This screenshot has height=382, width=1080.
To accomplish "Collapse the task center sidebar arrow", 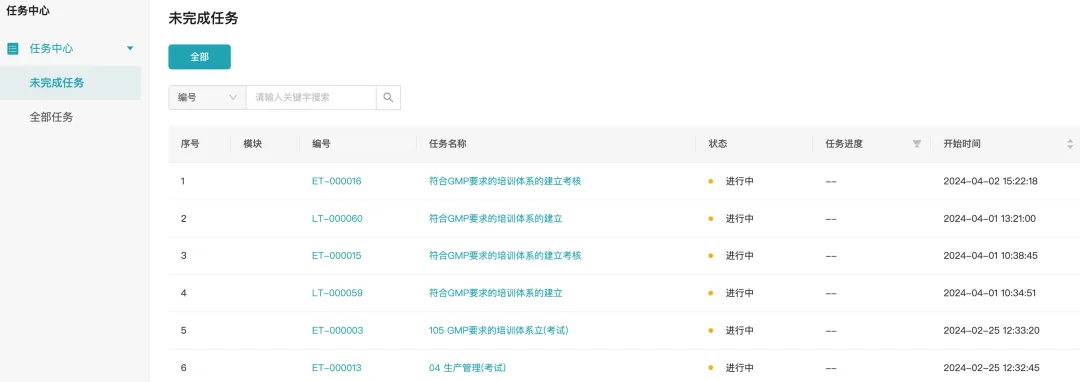I will click(130, 49).
